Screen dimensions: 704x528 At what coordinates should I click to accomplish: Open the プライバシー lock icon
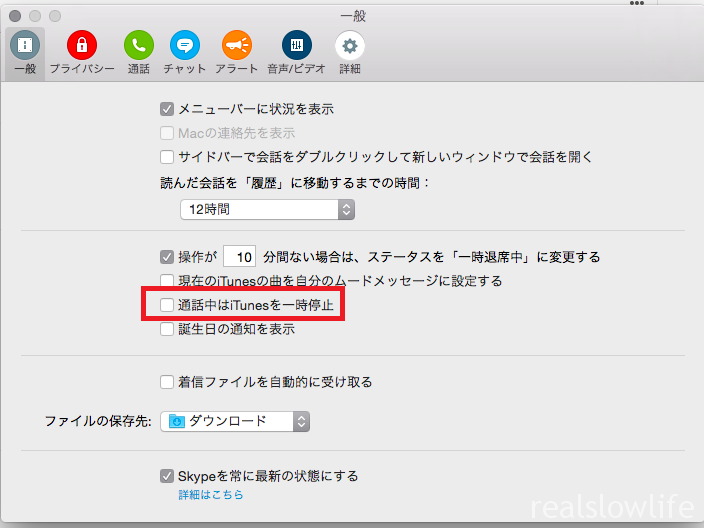82,45
